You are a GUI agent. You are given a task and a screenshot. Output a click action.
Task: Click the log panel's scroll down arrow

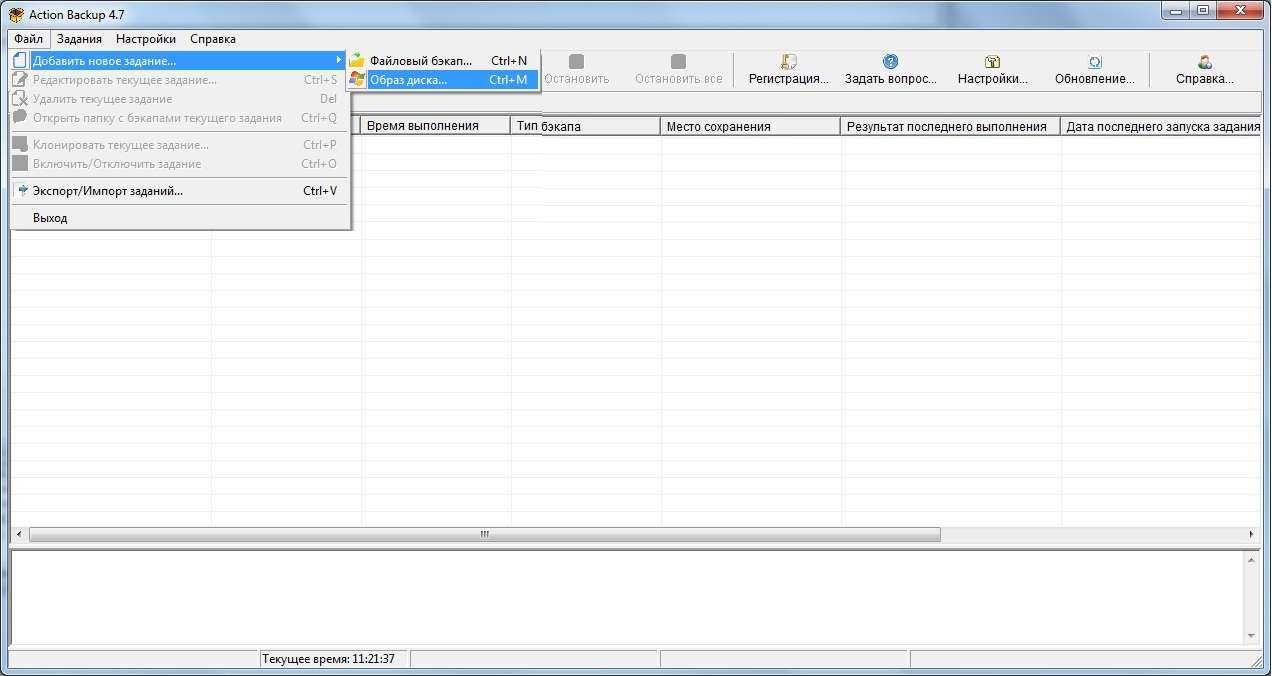pyautogui.click(x=1251, y=636)
